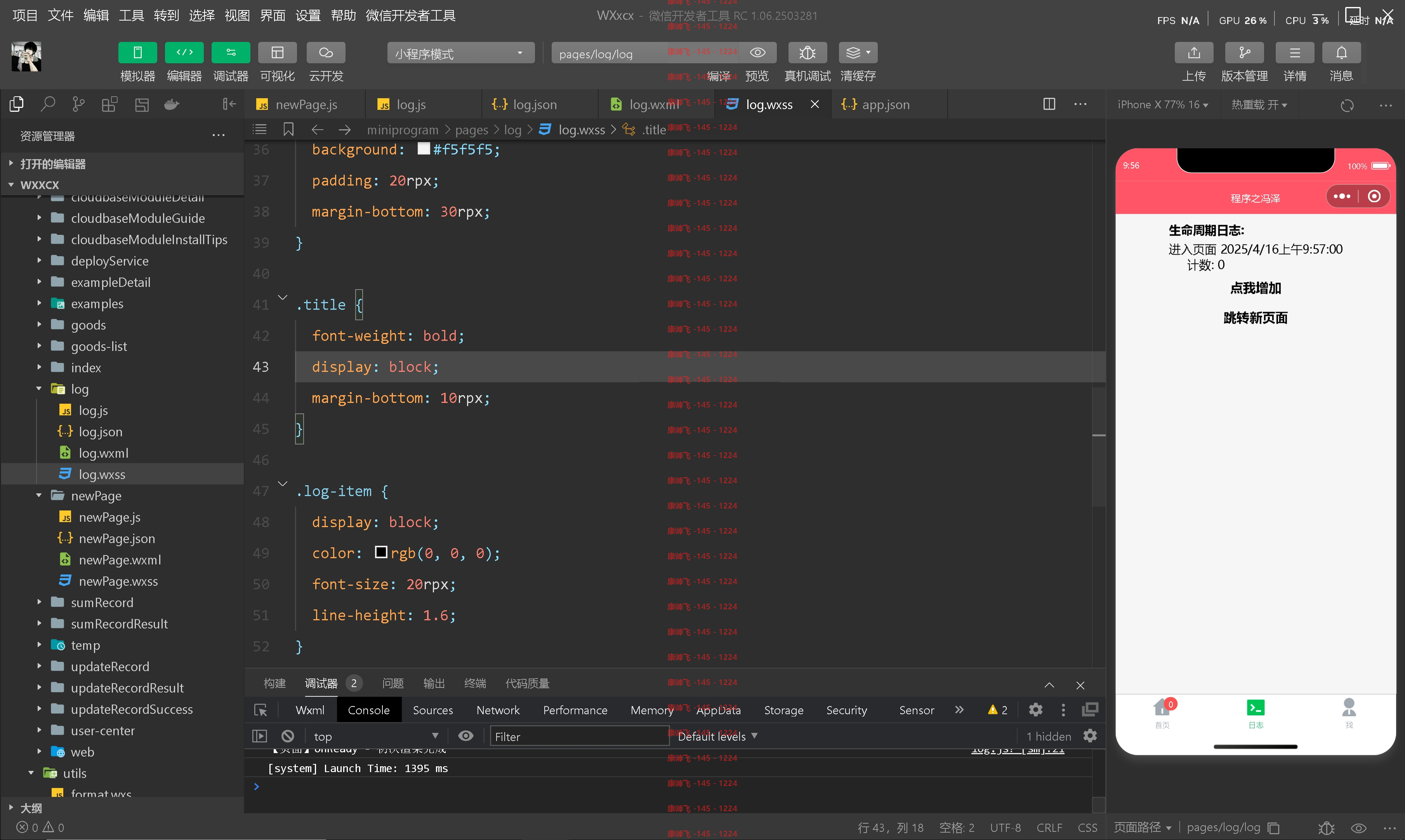Tap 点我增加 in the simulator
Screen dimensions: 1405x840
tap(1255, 288)
